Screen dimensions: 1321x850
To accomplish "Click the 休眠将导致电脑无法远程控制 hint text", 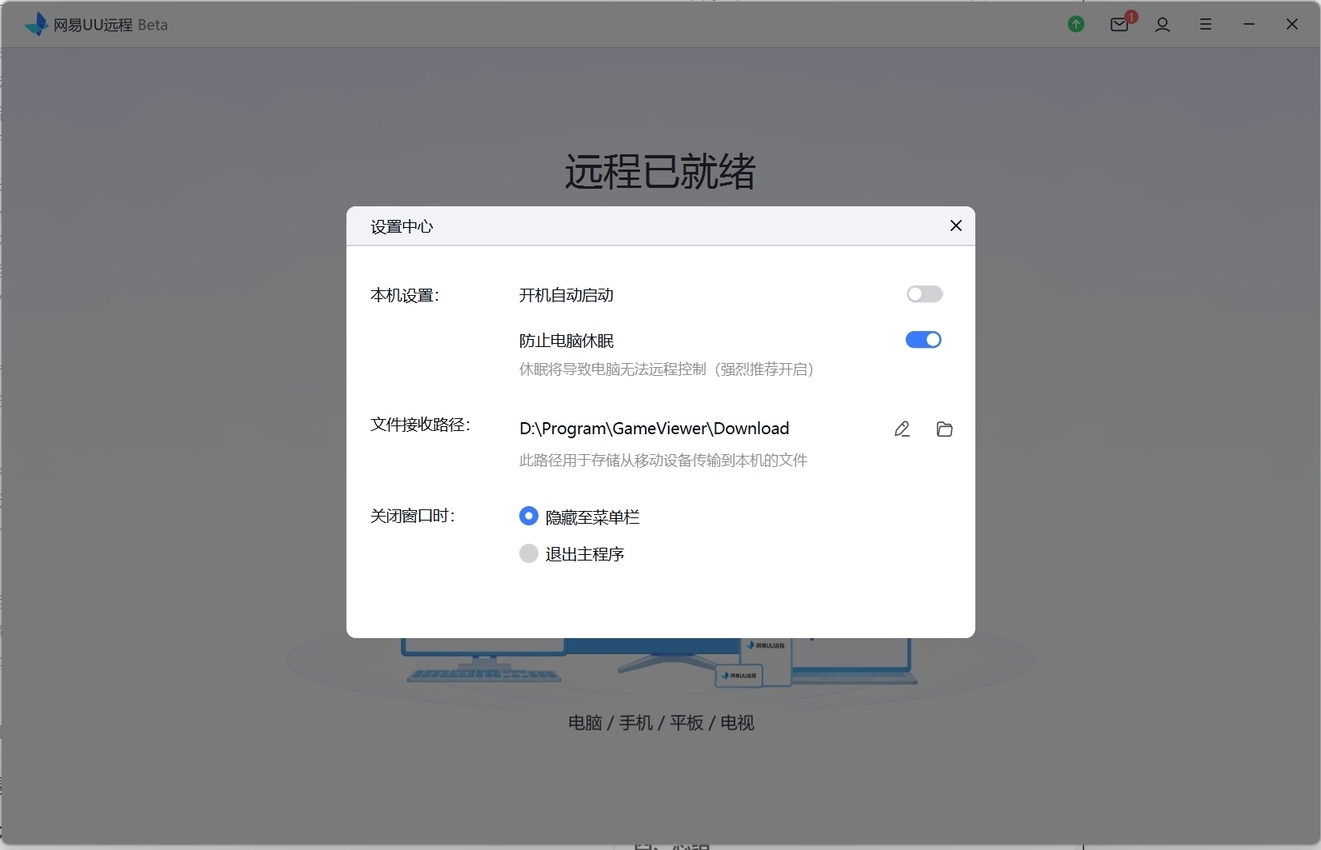I will pos(666,369).
